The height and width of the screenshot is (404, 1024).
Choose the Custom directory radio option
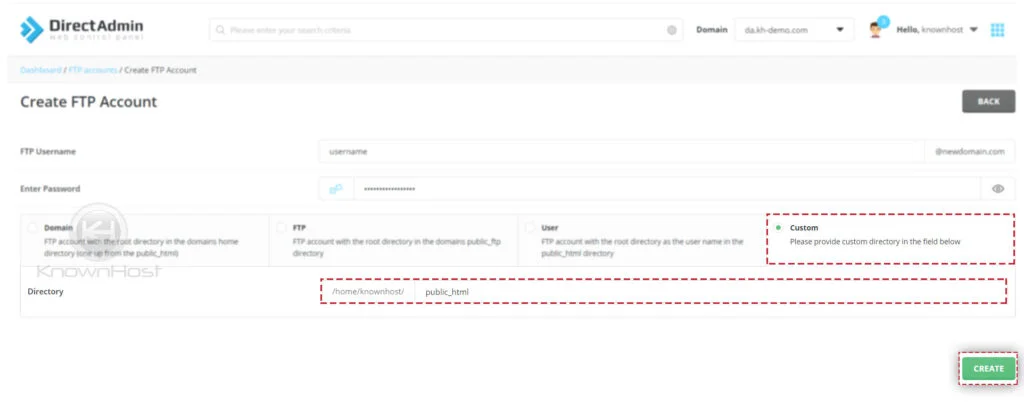[779, 228]
